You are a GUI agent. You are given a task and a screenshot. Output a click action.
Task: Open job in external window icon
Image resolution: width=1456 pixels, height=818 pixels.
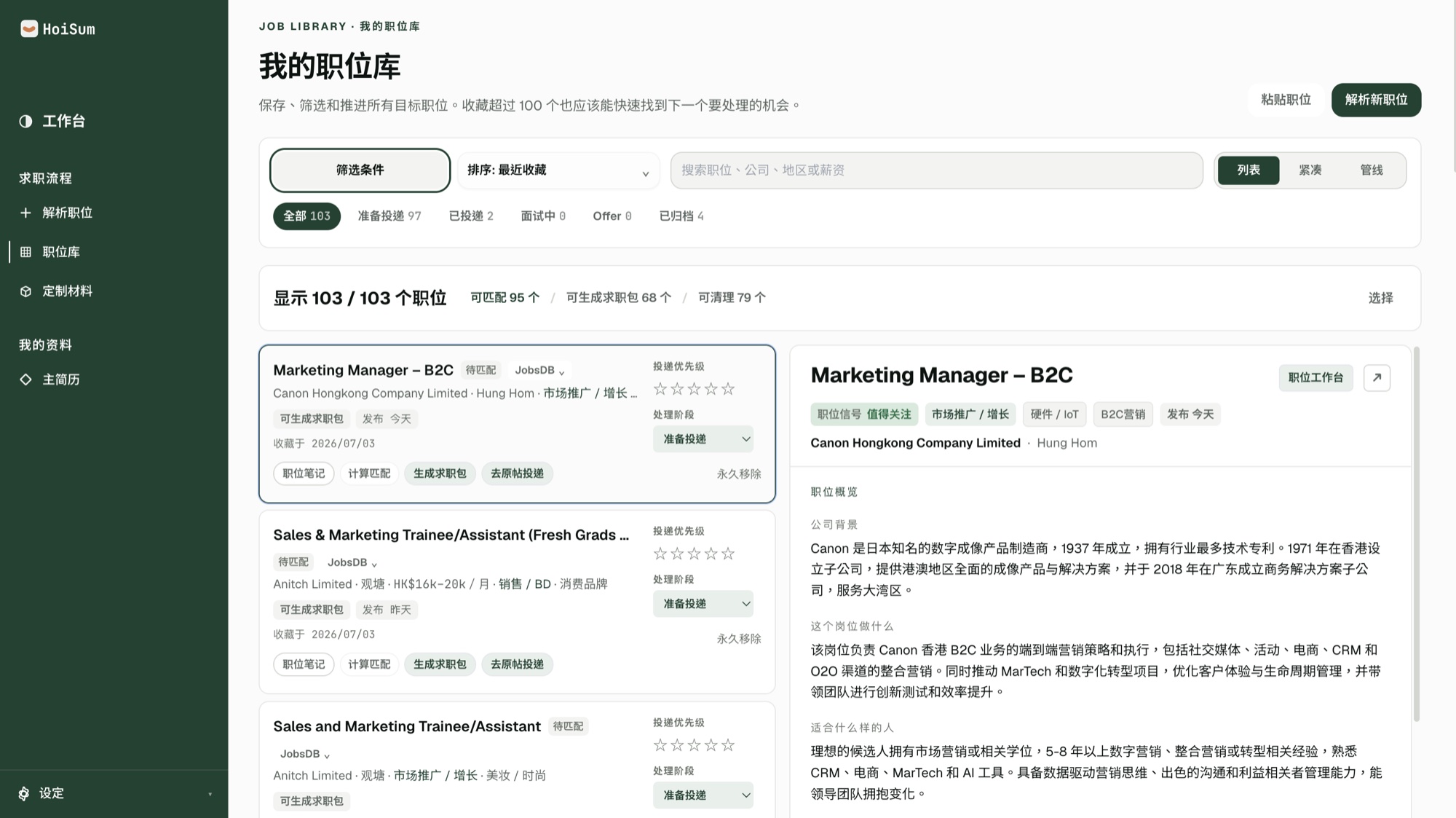[1377, 377]
